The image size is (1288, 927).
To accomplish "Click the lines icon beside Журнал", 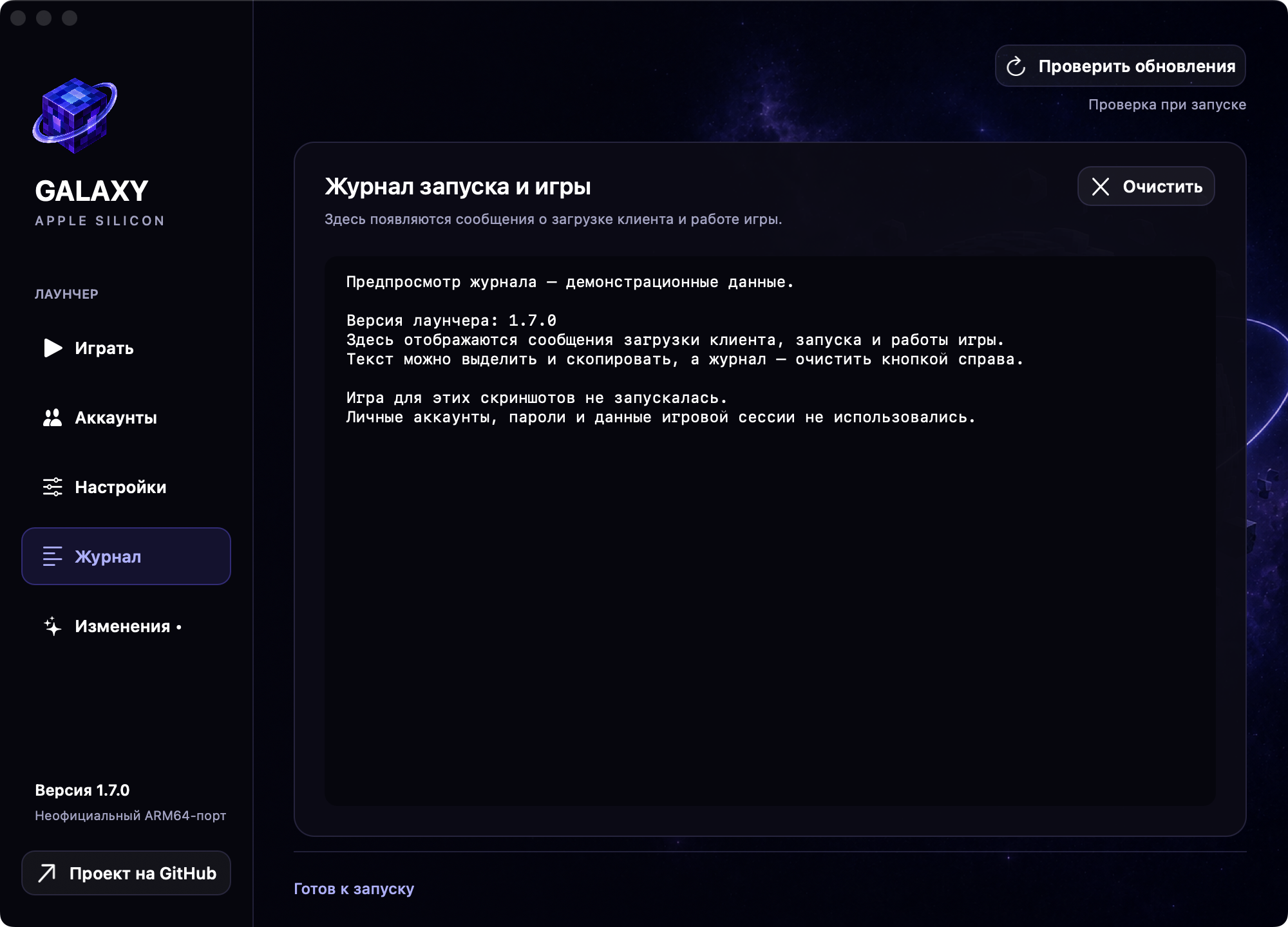I will (53, 557).
